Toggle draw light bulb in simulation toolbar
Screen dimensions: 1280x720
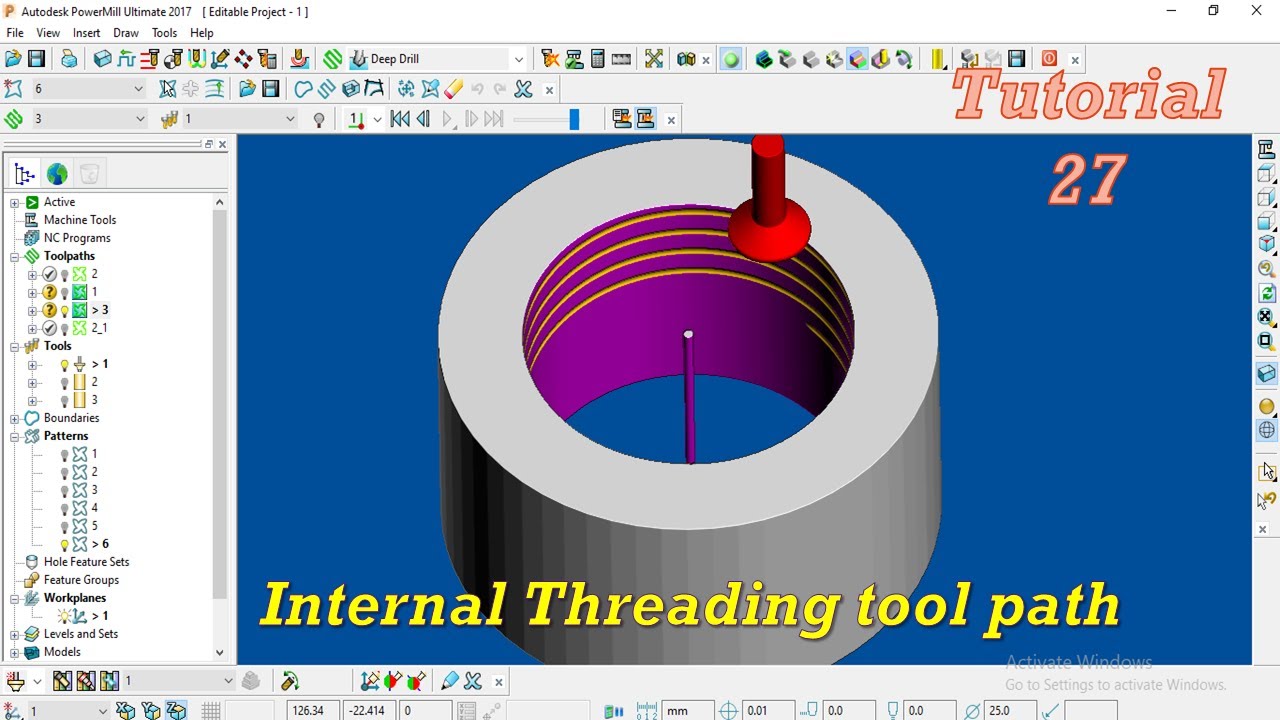(x=319, y=119)
